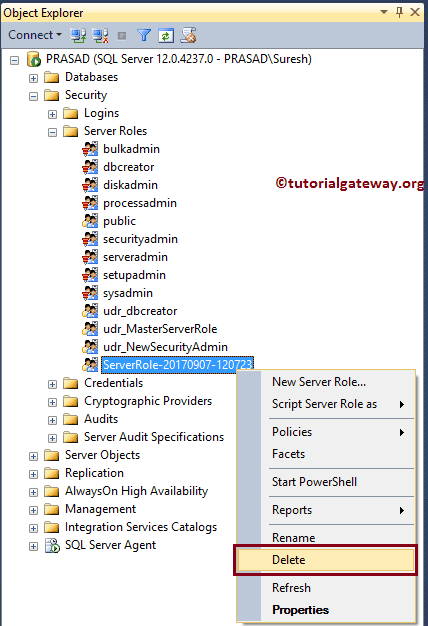Open Object Explorer window position dropdown arrow
Viewport: 428px width, 626px height.
tap(384, 12)
